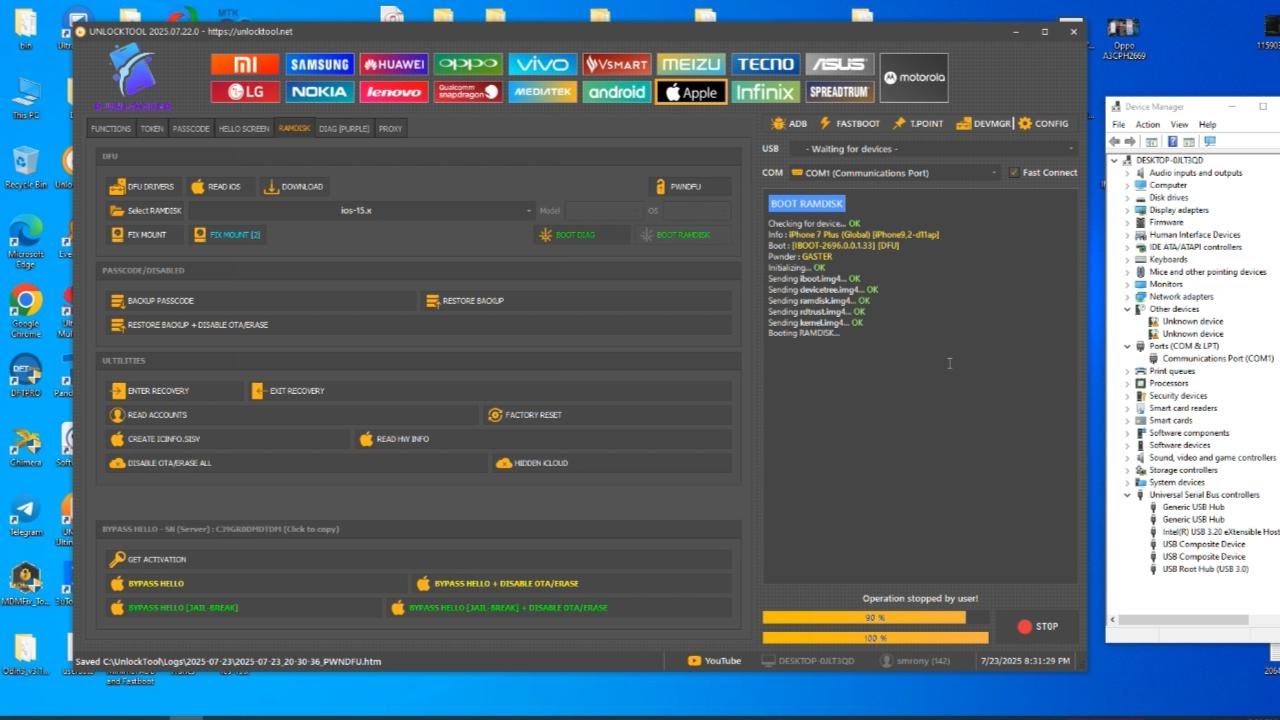Select the Huawei brand logo

point(394,64)
